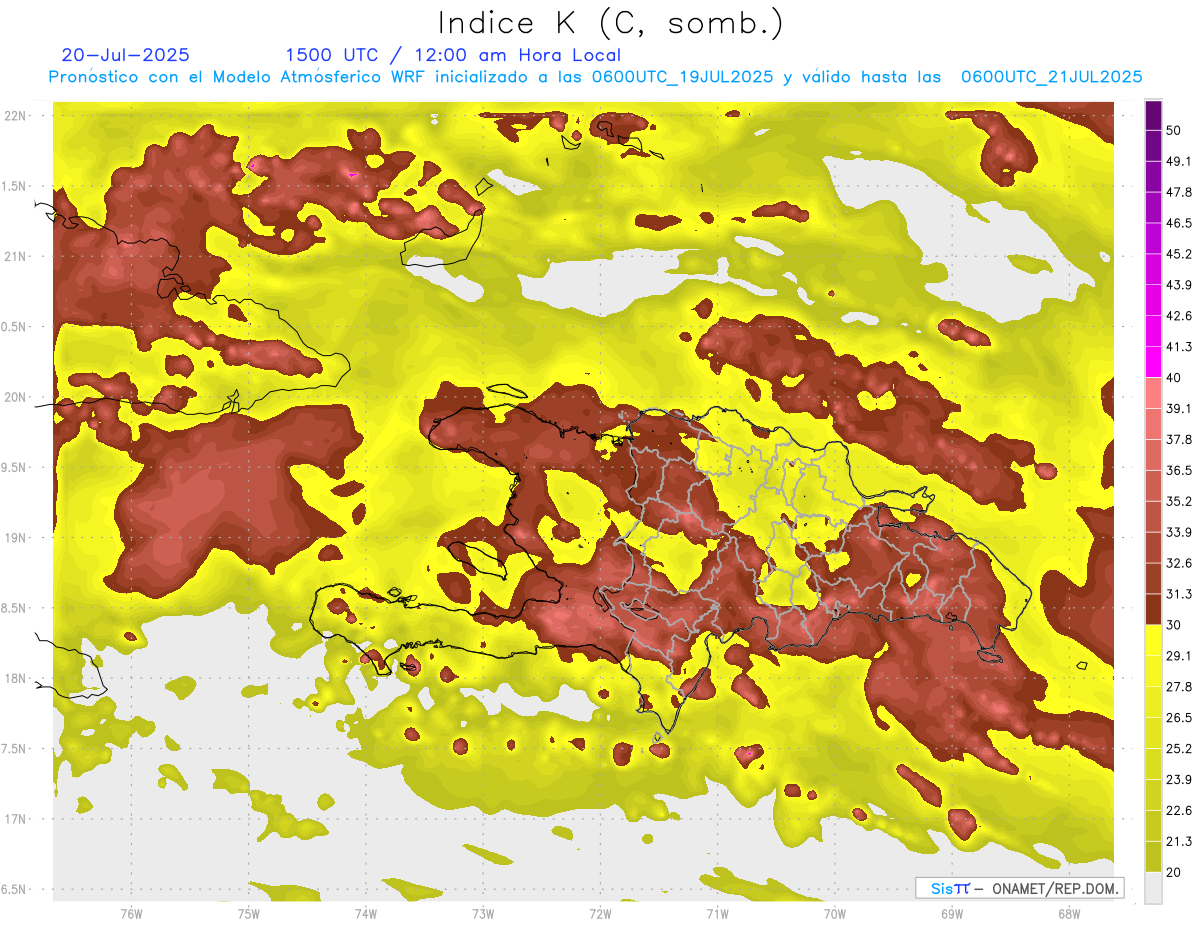Click the '74W' longitude label
Screen dimensions: 1200x927
[366, 913]
